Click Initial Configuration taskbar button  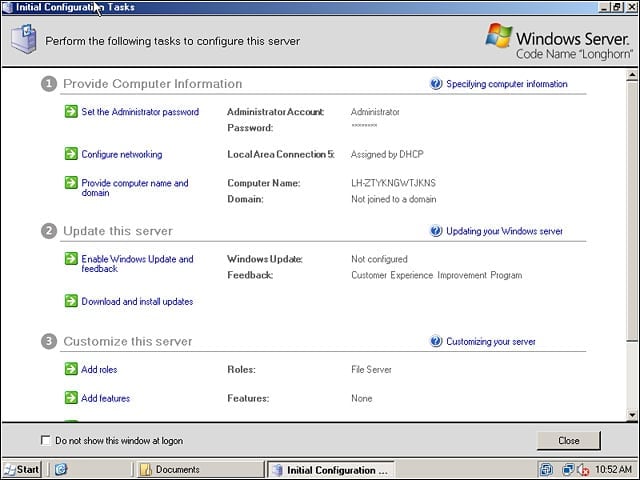[x=331, y=470]
